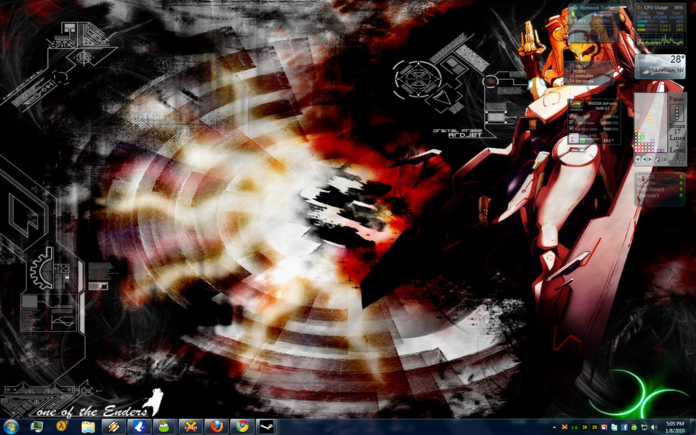Viewport: 696px width, 435px height.
Task: Open the weather gadget showing 28°
Action: (x=660, y=66)
